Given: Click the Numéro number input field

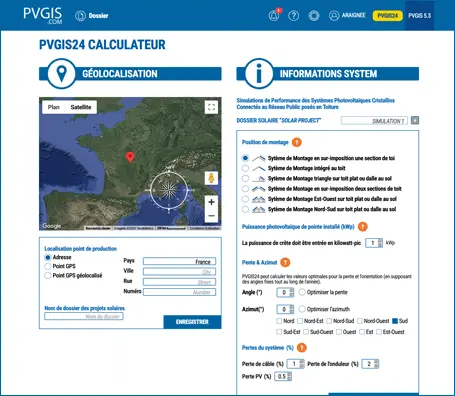Looking at the screenshot, I should click(x=179, y=292).
